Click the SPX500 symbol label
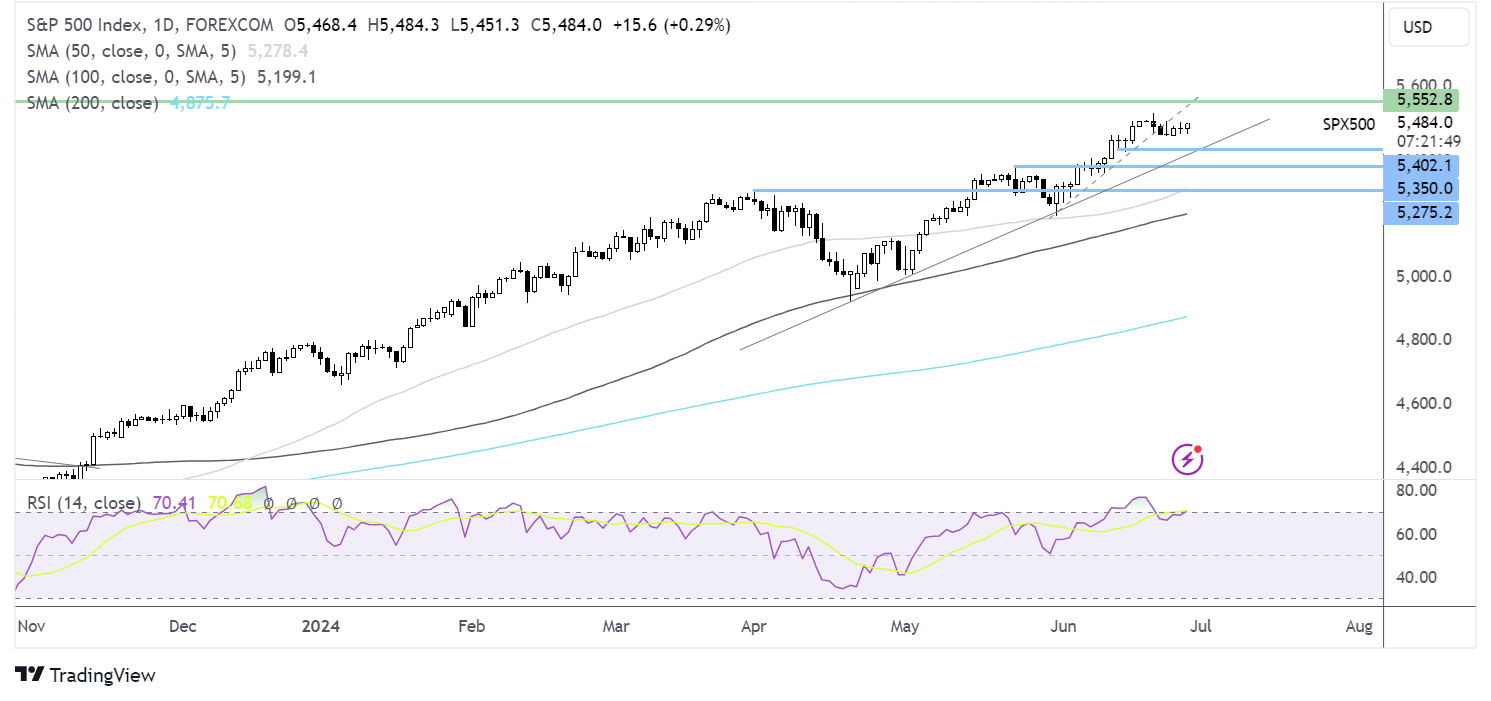 (x=1347, y=124)
